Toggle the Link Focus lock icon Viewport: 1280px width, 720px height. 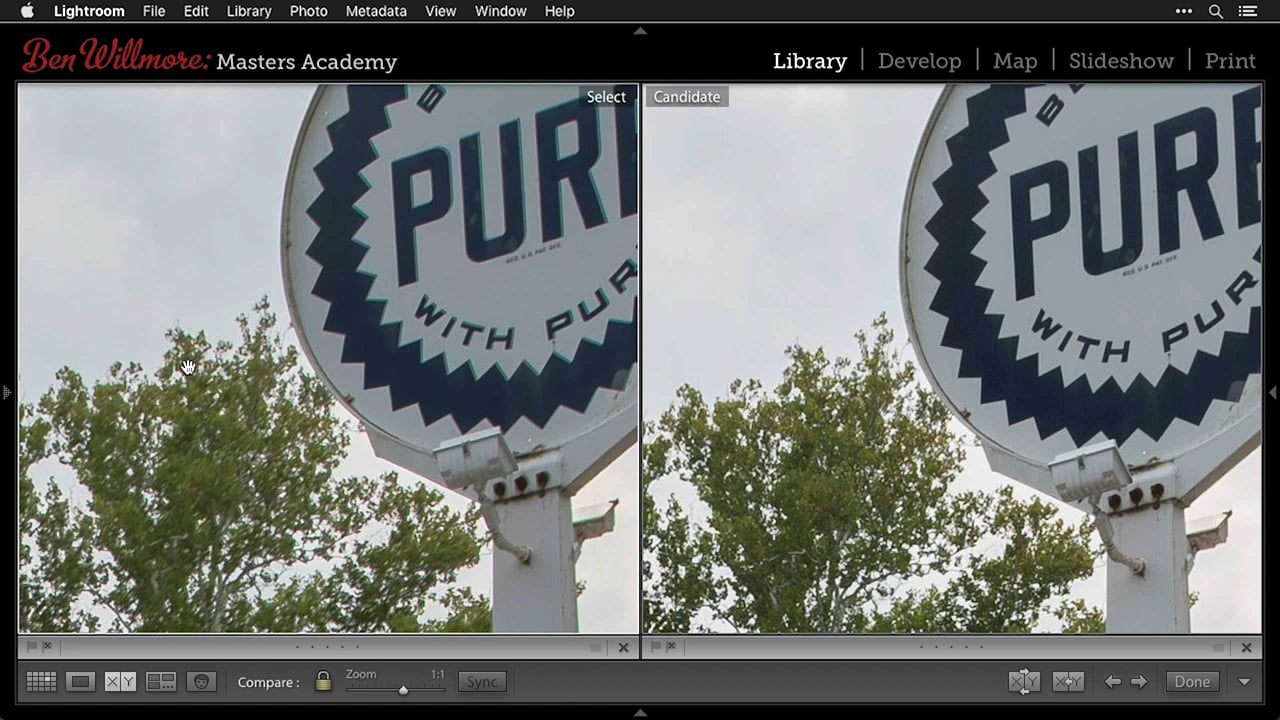[x=323, y=682]
